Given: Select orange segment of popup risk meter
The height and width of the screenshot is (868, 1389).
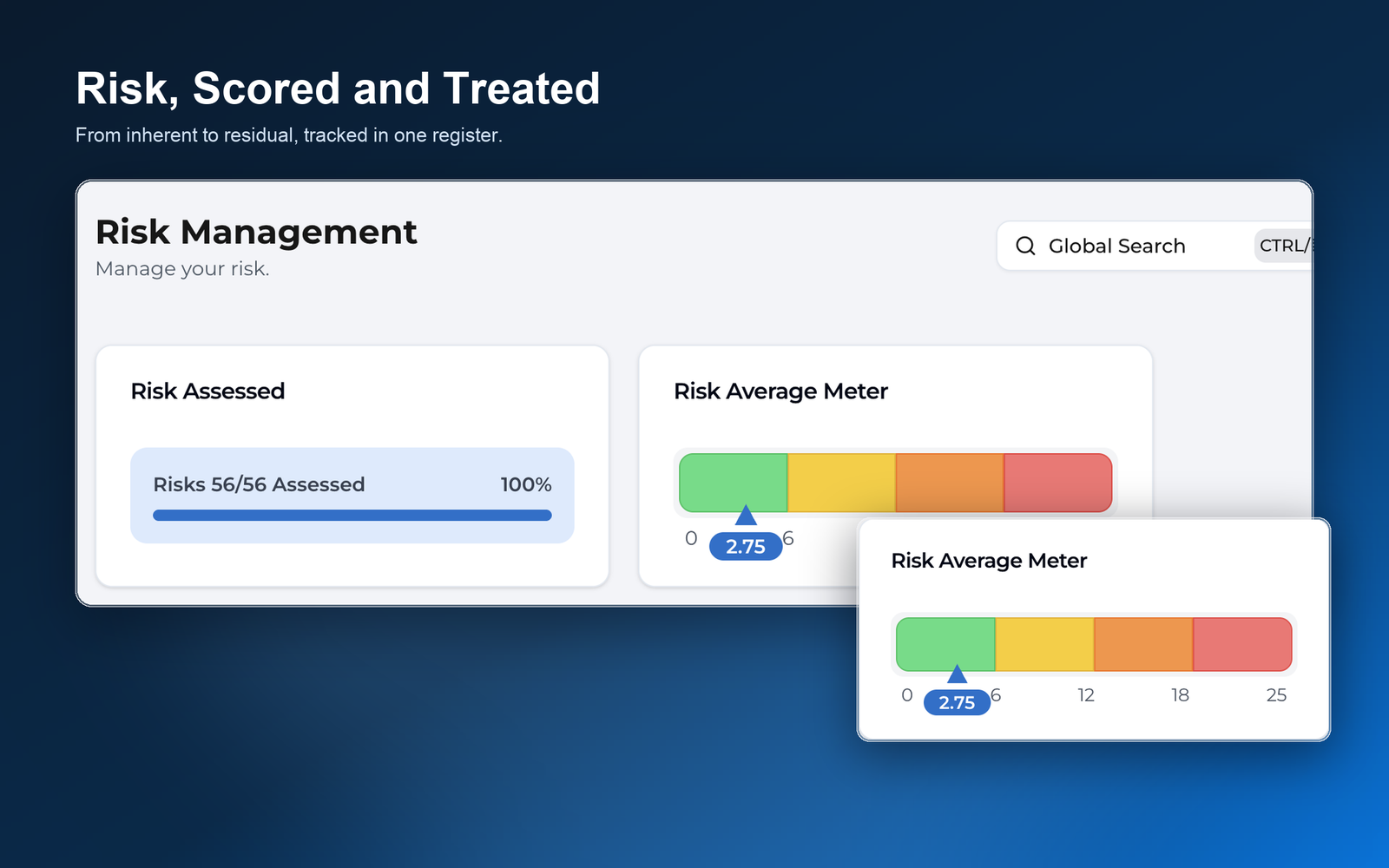Looking at the screenshot, I should click(x=1143, y=644).
